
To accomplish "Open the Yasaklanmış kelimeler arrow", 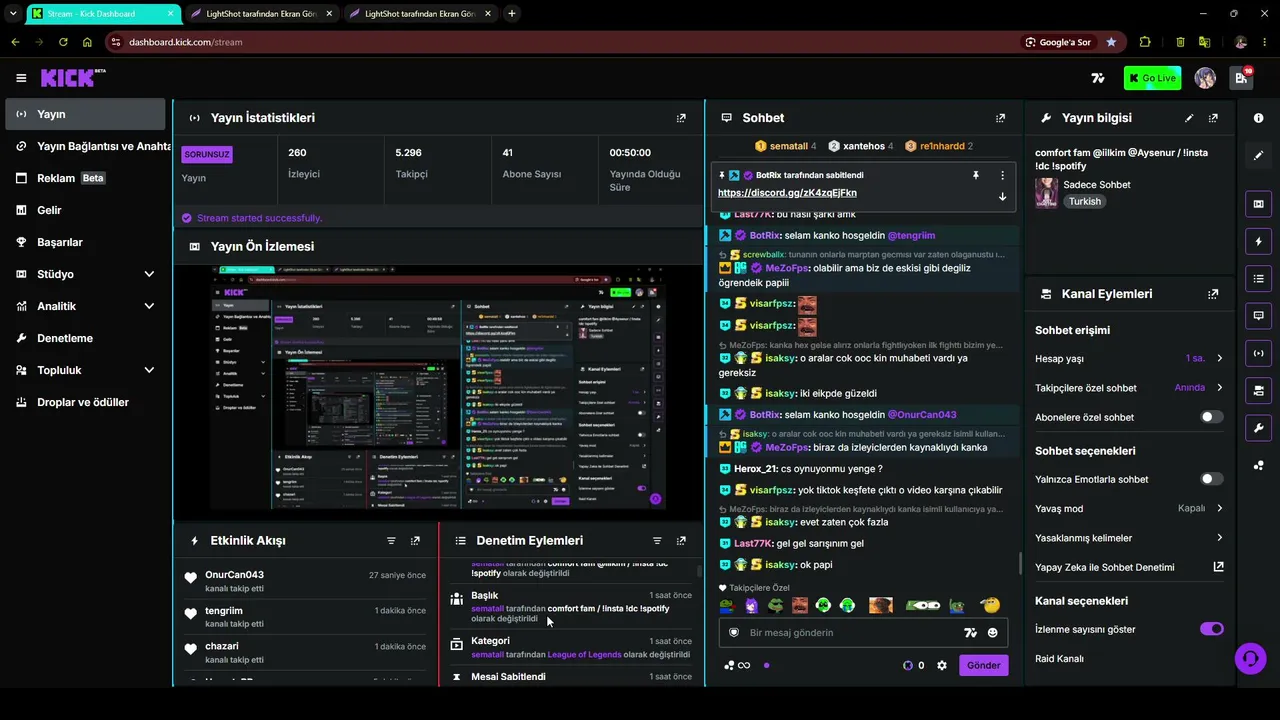I will tap(1219, 538).
